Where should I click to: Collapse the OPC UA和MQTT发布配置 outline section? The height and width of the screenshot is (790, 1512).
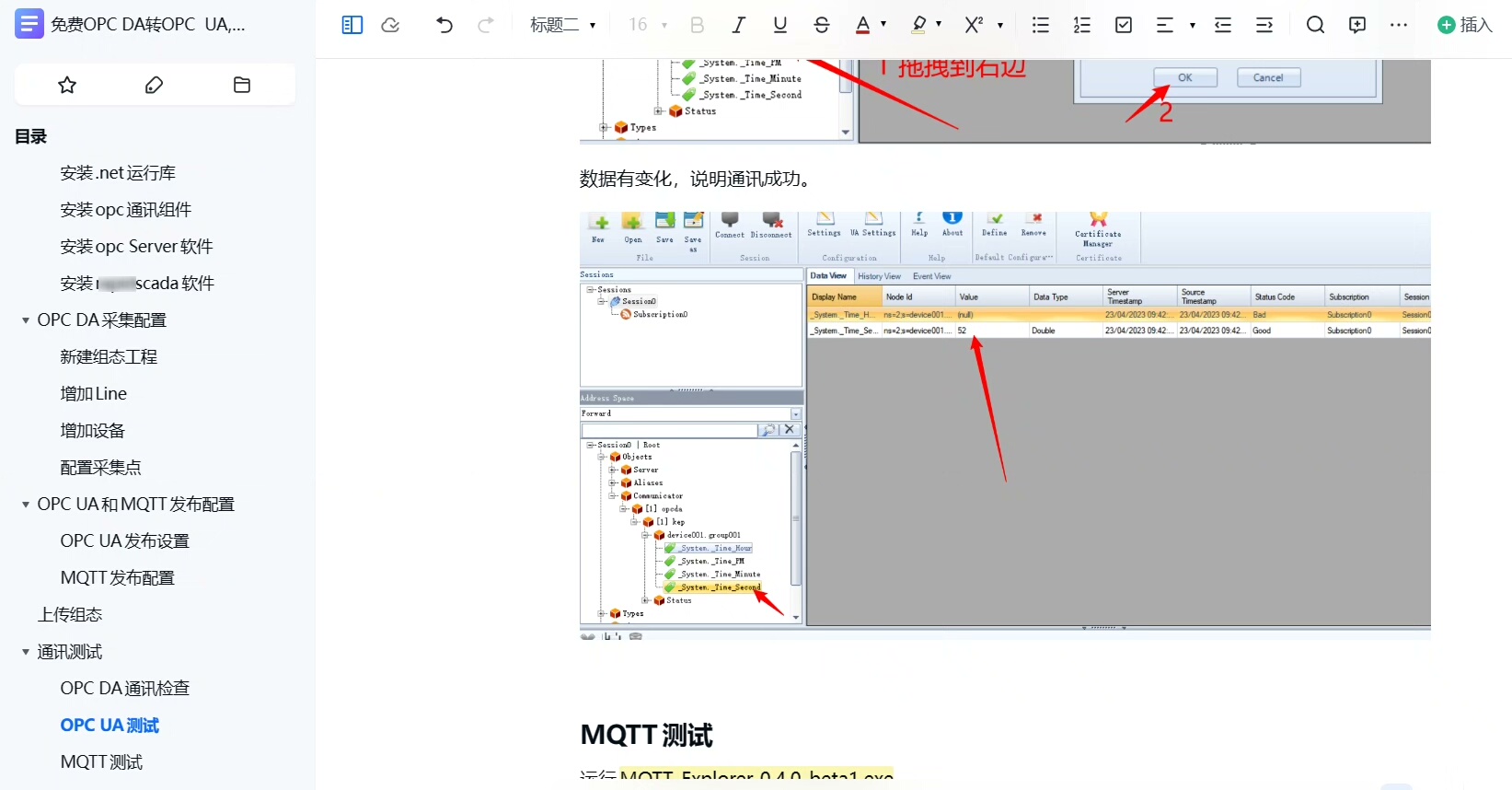click(x=26, y=505)
